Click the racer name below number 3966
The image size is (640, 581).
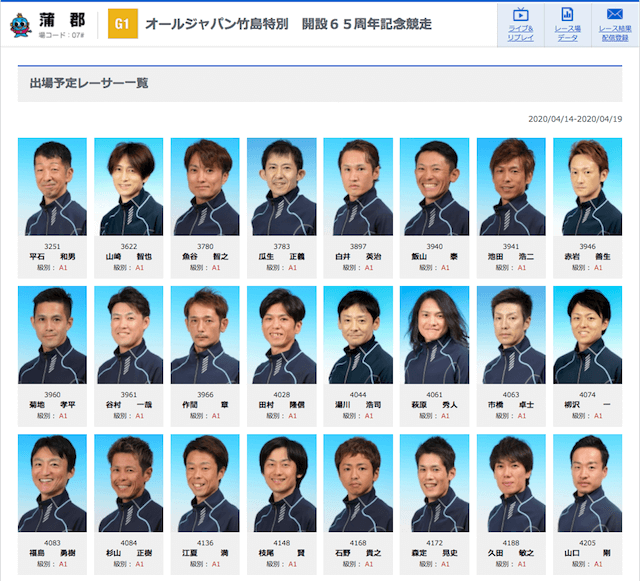coord(205,405)
